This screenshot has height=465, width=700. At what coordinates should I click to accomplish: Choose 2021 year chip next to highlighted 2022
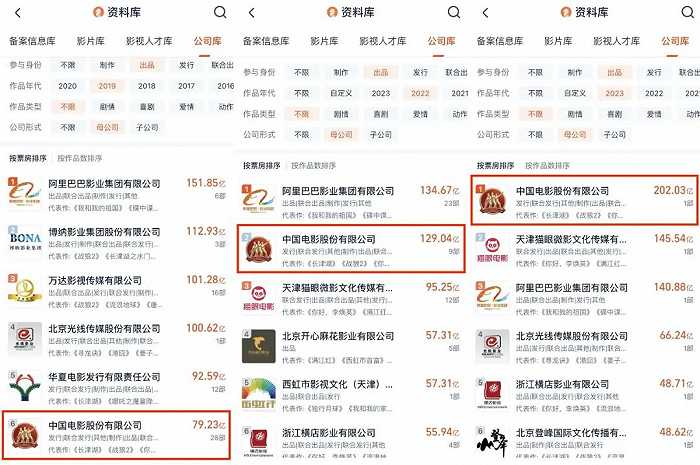click(460, 93)
